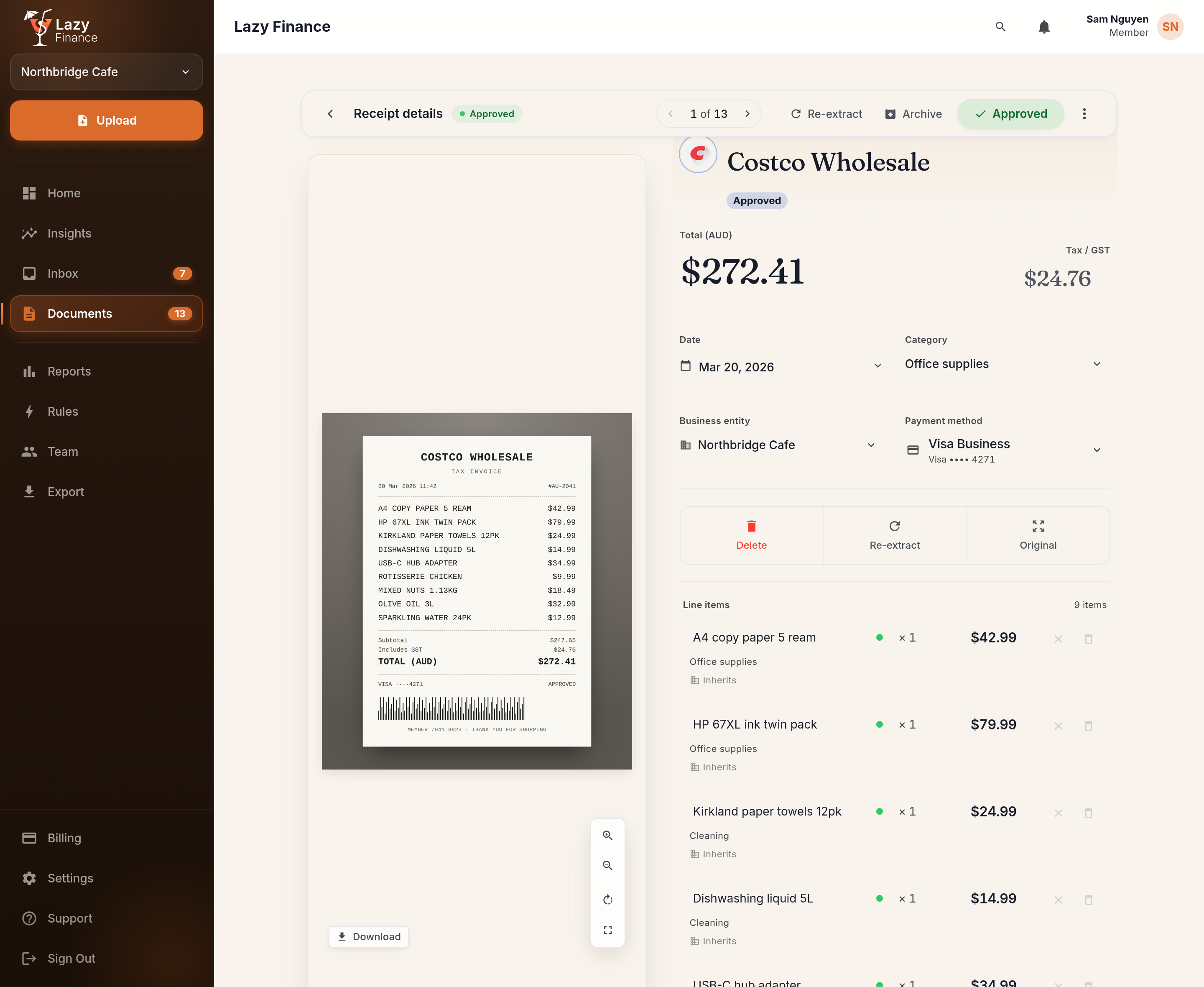Viewport: 1204px width, 987px height.
Task: Click X on HP 67XL ink row
Action: tap(1058, 726)
